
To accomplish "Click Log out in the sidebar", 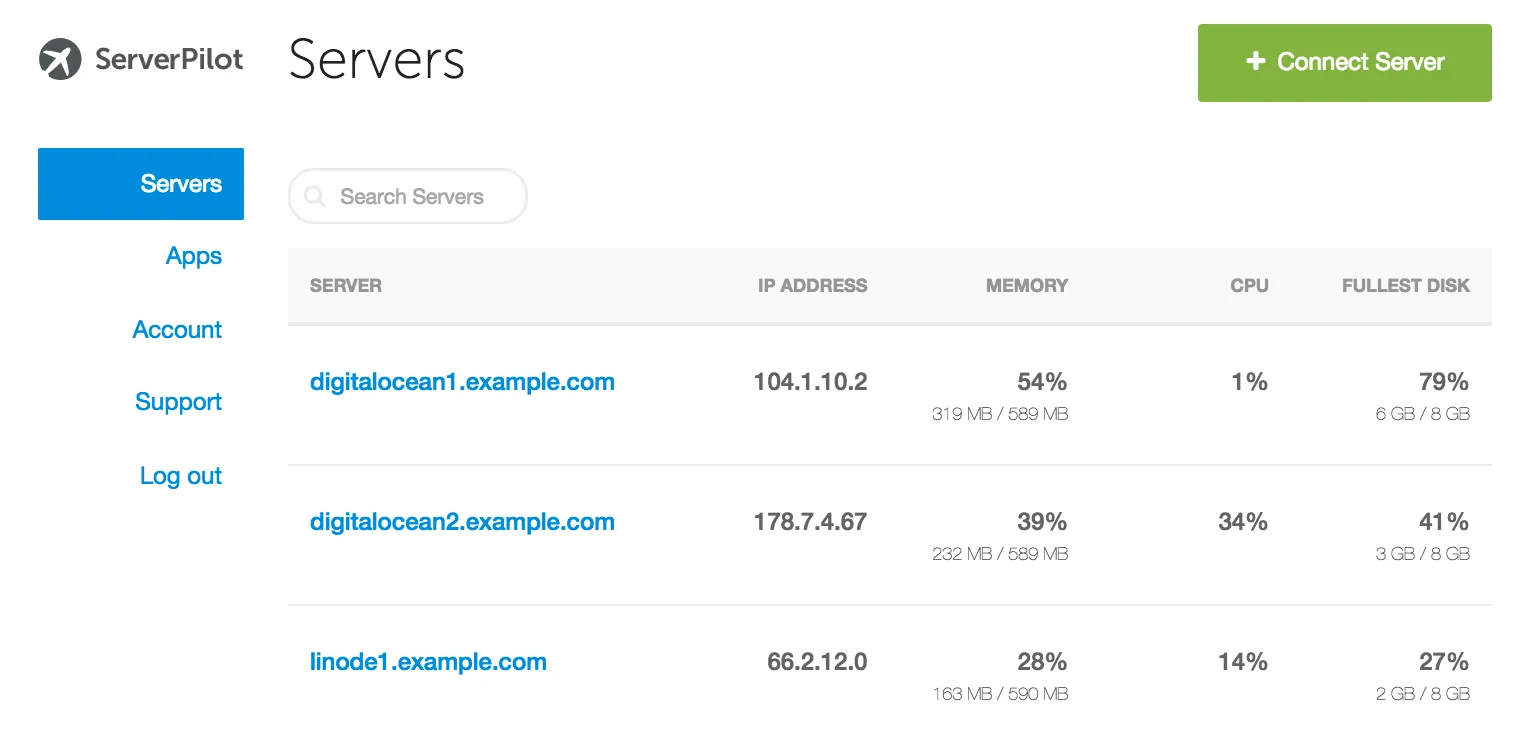I will [x=180, y=476].
